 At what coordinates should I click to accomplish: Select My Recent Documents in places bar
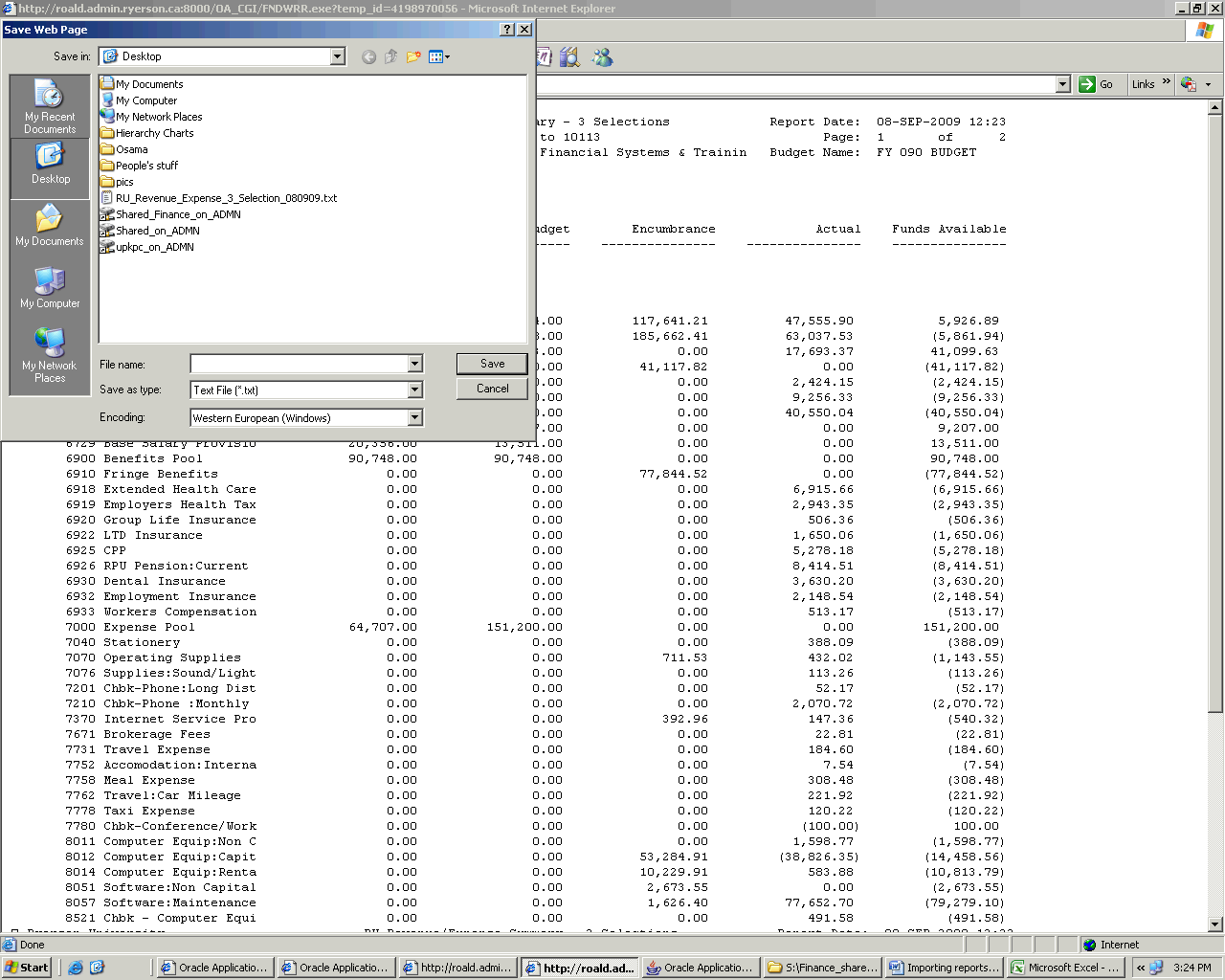50,107
